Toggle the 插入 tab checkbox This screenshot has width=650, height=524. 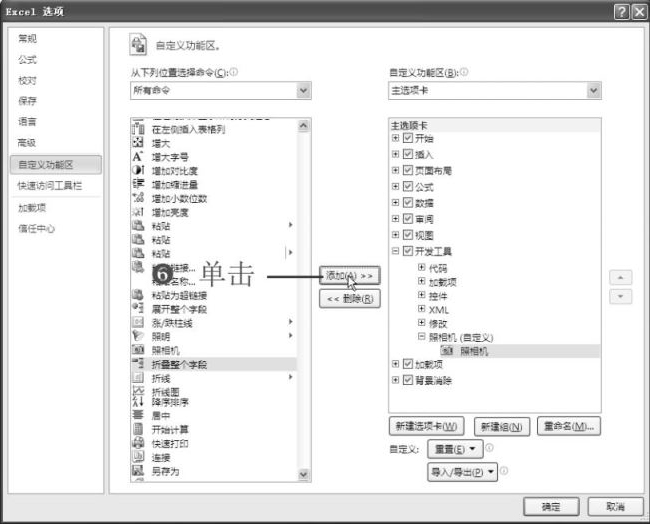[408, 154]
